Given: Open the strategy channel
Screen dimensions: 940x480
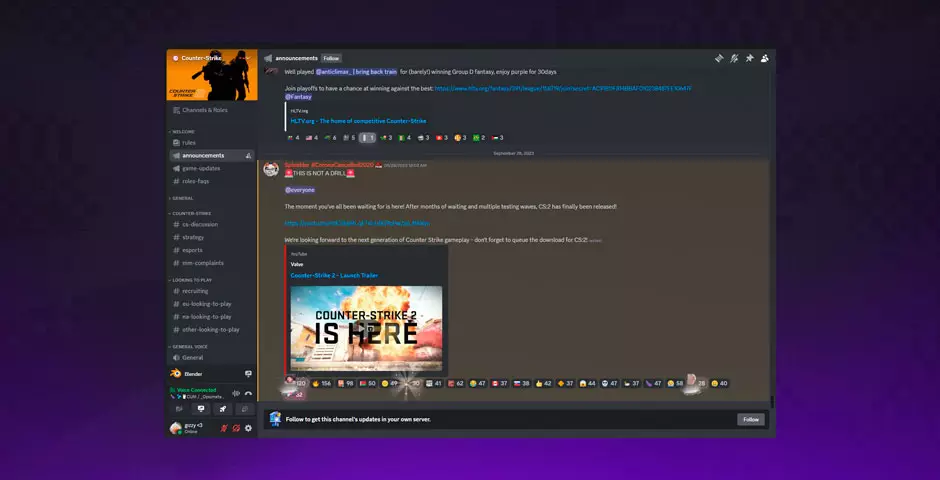Looking at the screenshot, I should point(212,237).
